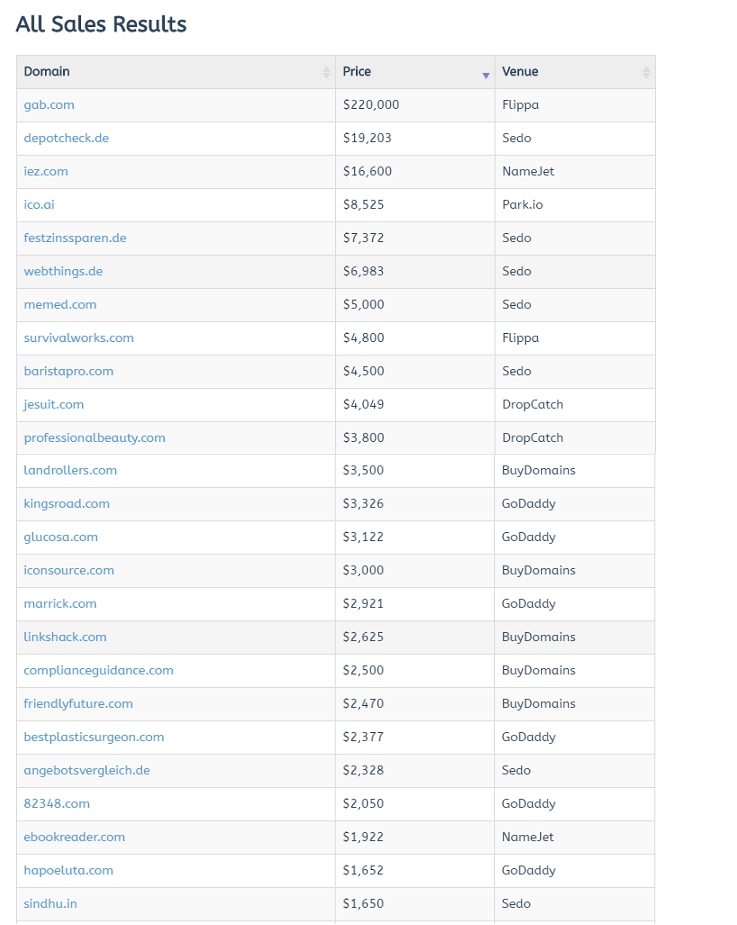This screenshot has height=925, width=737.
Task: Open the bestplasticsurgeon.com link
Action: point(93,737)
